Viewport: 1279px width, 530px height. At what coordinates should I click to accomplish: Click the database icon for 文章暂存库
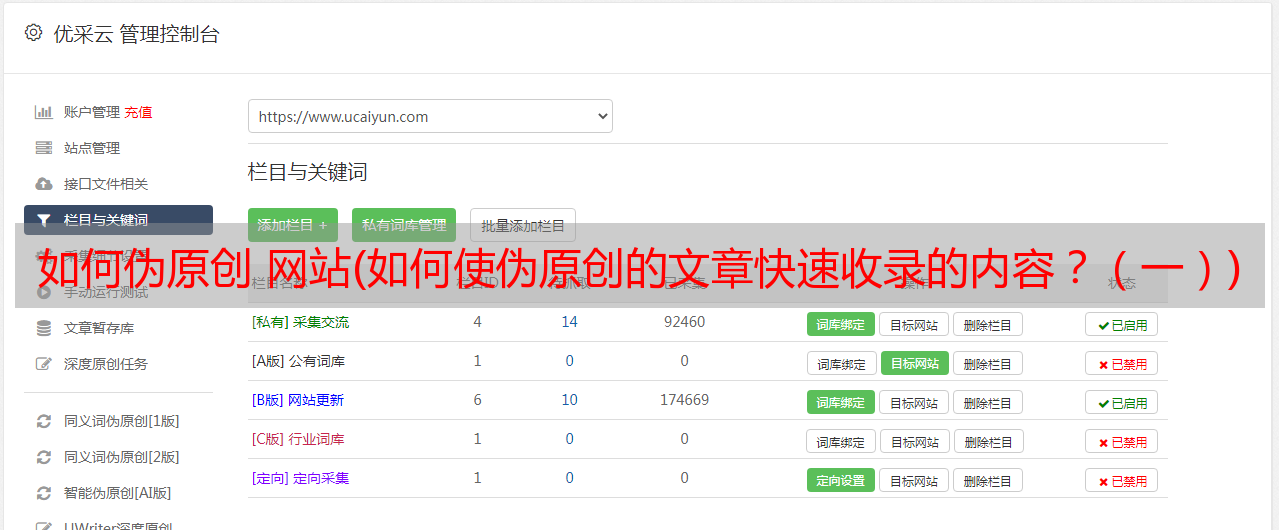[43, 328]
